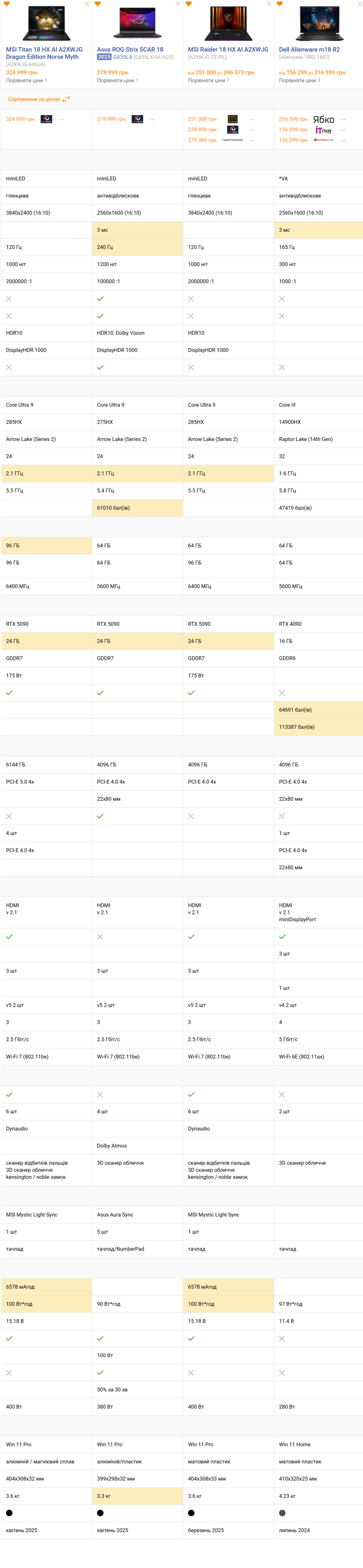The width and height of the screenshot is (363, 1568).
Task: Select the black color dot for MSI Raider
Action: coord(191,1513)
